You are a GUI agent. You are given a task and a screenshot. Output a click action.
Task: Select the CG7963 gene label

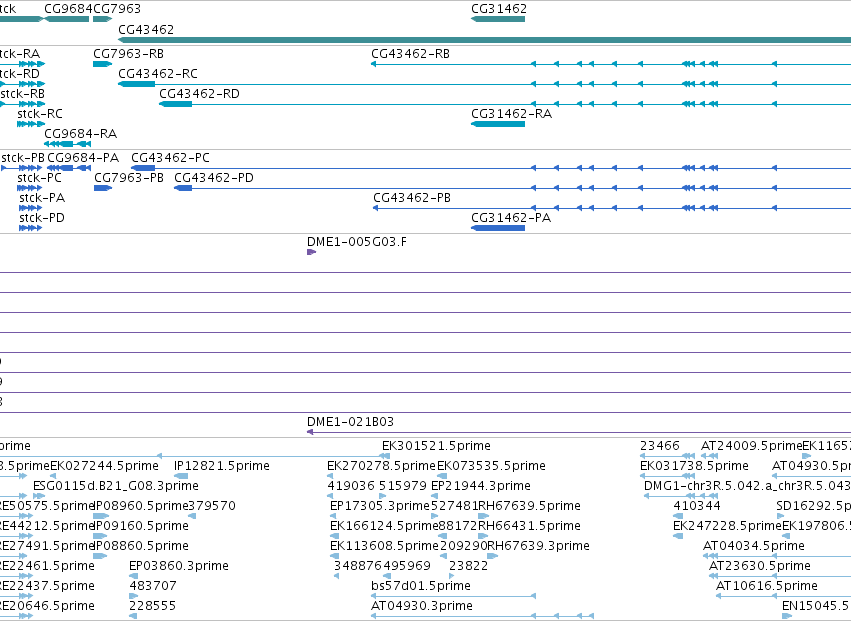(x=117, y=9)
